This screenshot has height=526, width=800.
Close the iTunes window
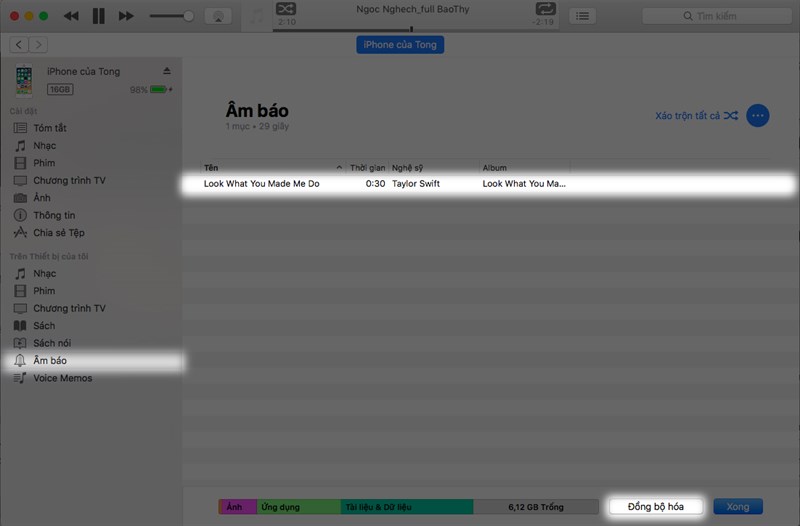14,16
